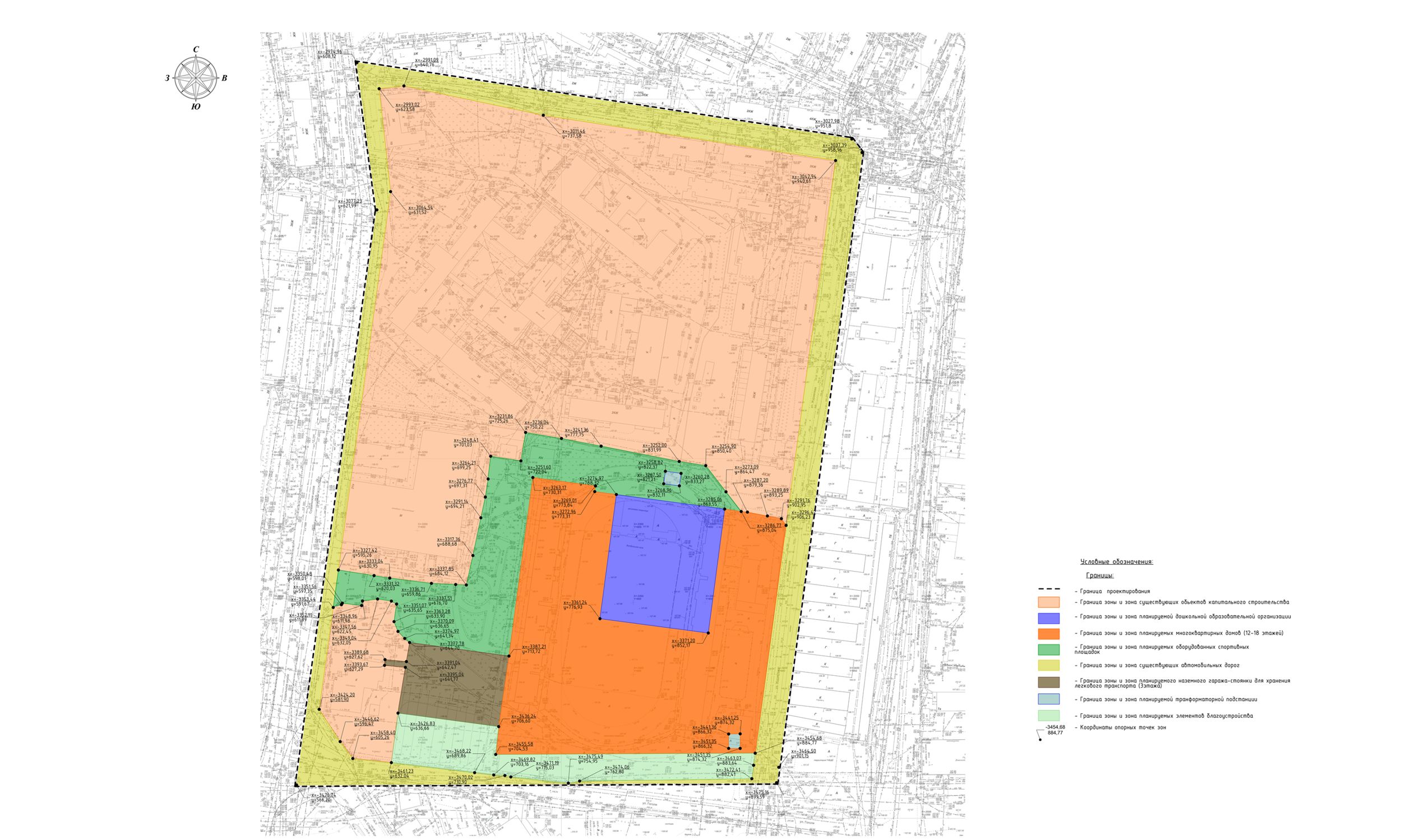The width and height of the screenshot is (1402, 840).
Task: Click coordinate label 'x=-3037,39 y=958,96'
Action: pos(835,148)
